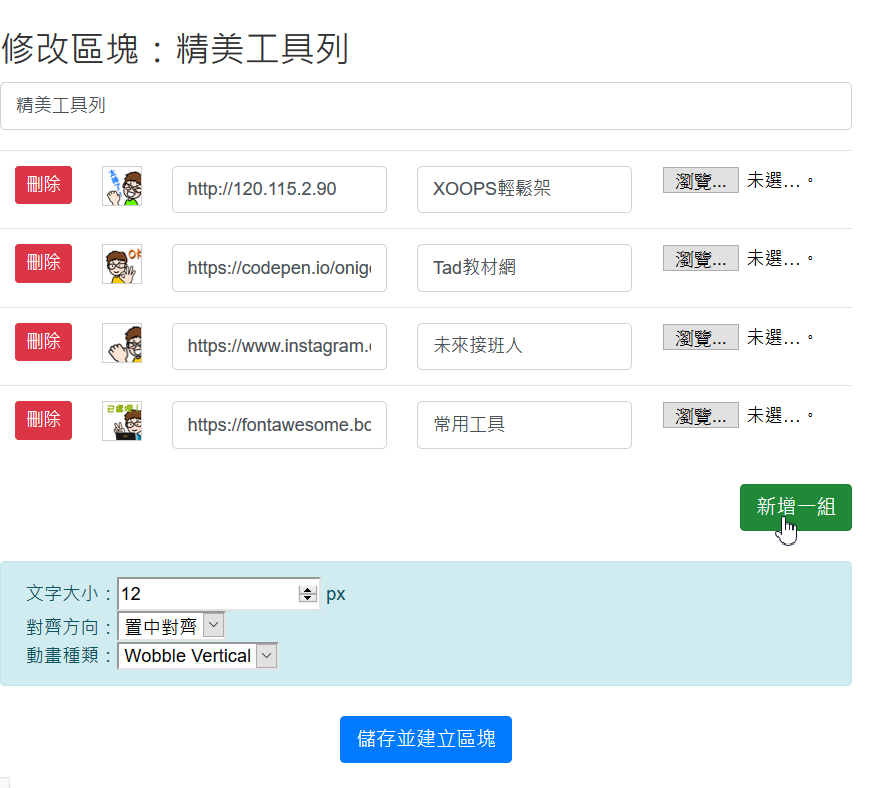Open the 對齊方向 alignment dropdown
The width and height of the screenshot is (875, 788).
pos(171,626)
